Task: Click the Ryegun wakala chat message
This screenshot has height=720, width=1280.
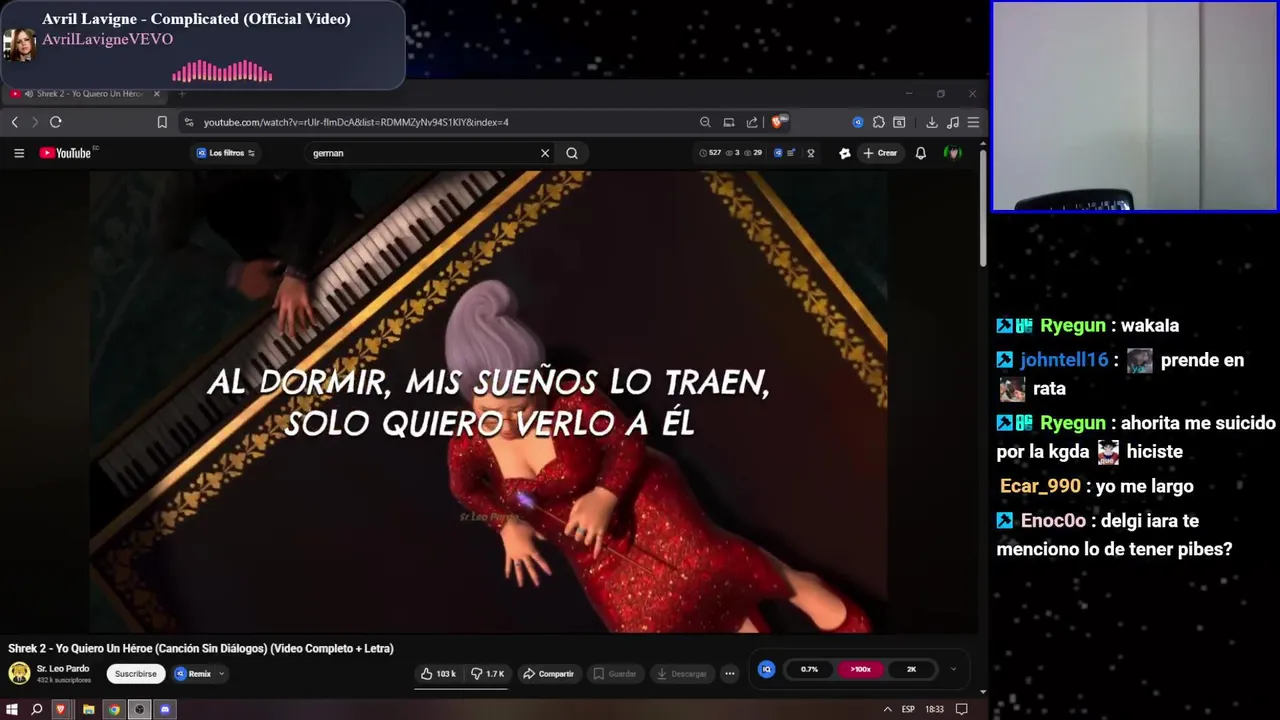Action: 1088,326
